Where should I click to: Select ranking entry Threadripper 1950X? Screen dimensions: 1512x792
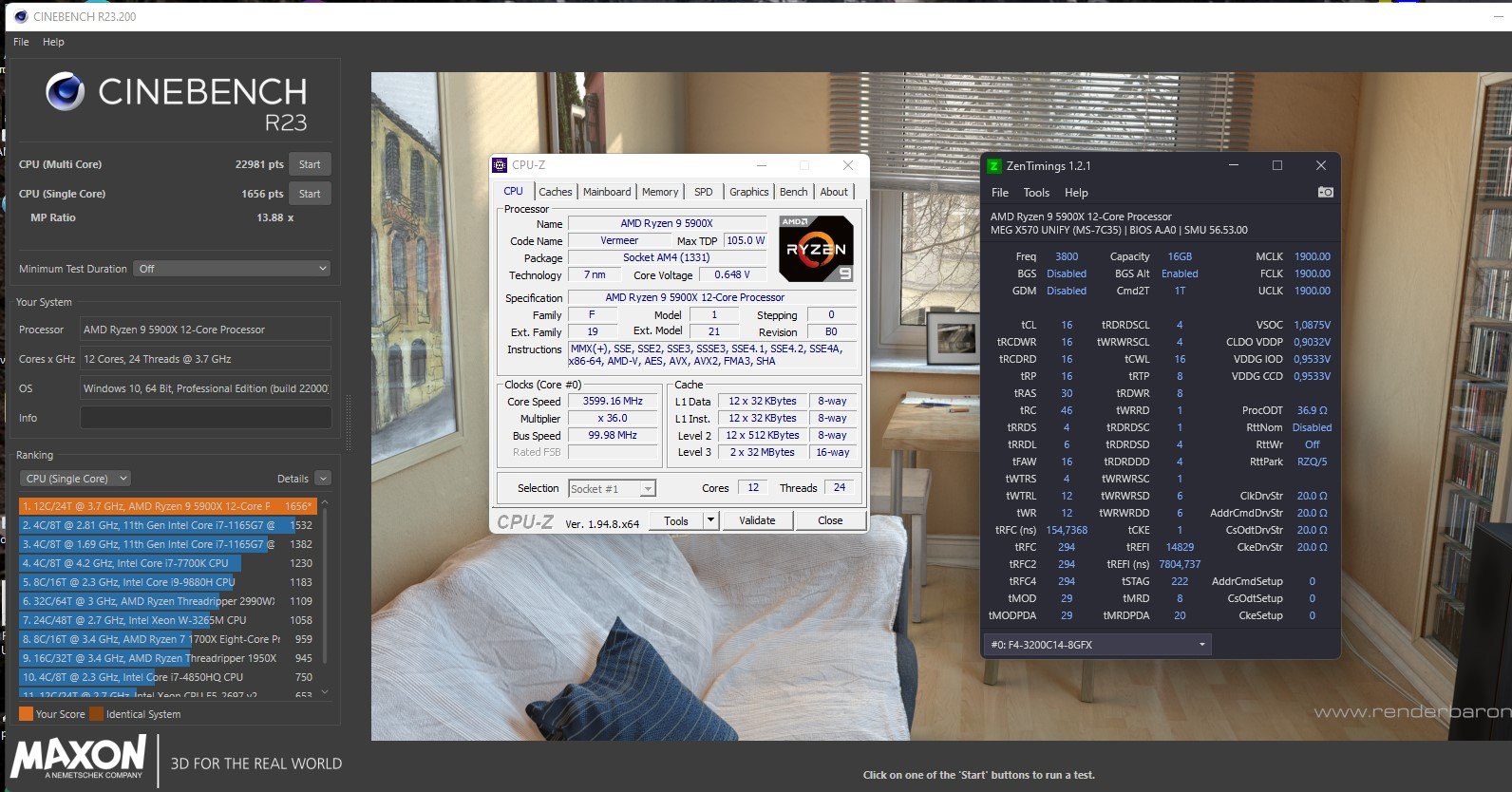point(167,658)
